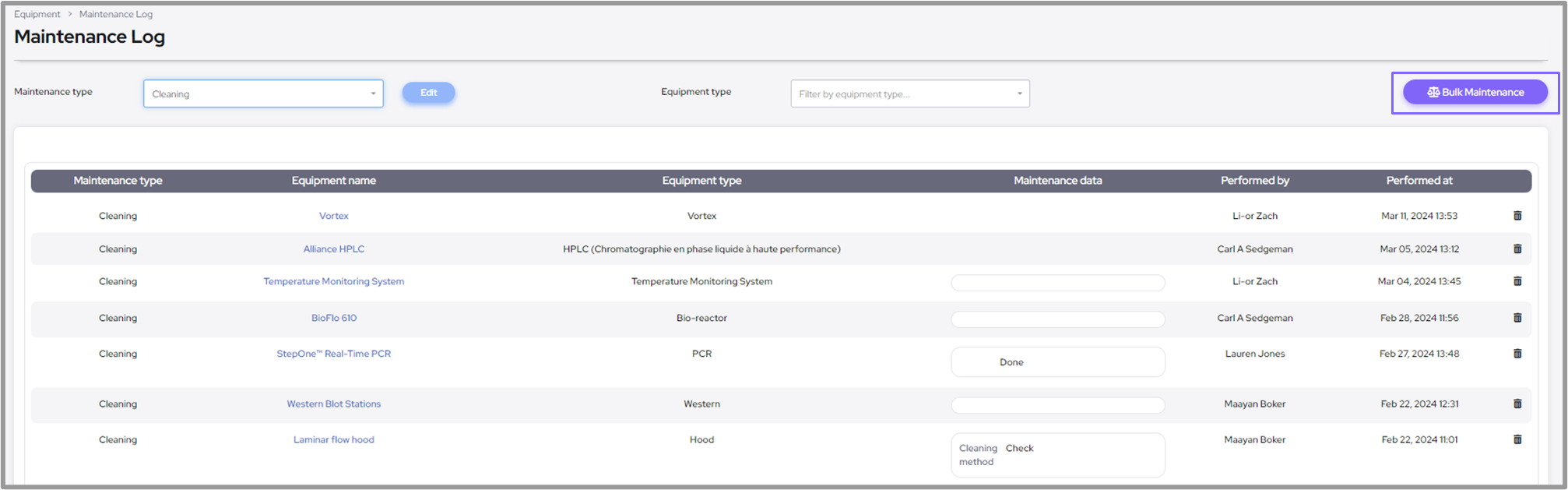Screen dimensions: 1568x490
Task: Open the Maintenance type Cleaning dropdown
Action: pyautogui.click(x=263, y=93)
